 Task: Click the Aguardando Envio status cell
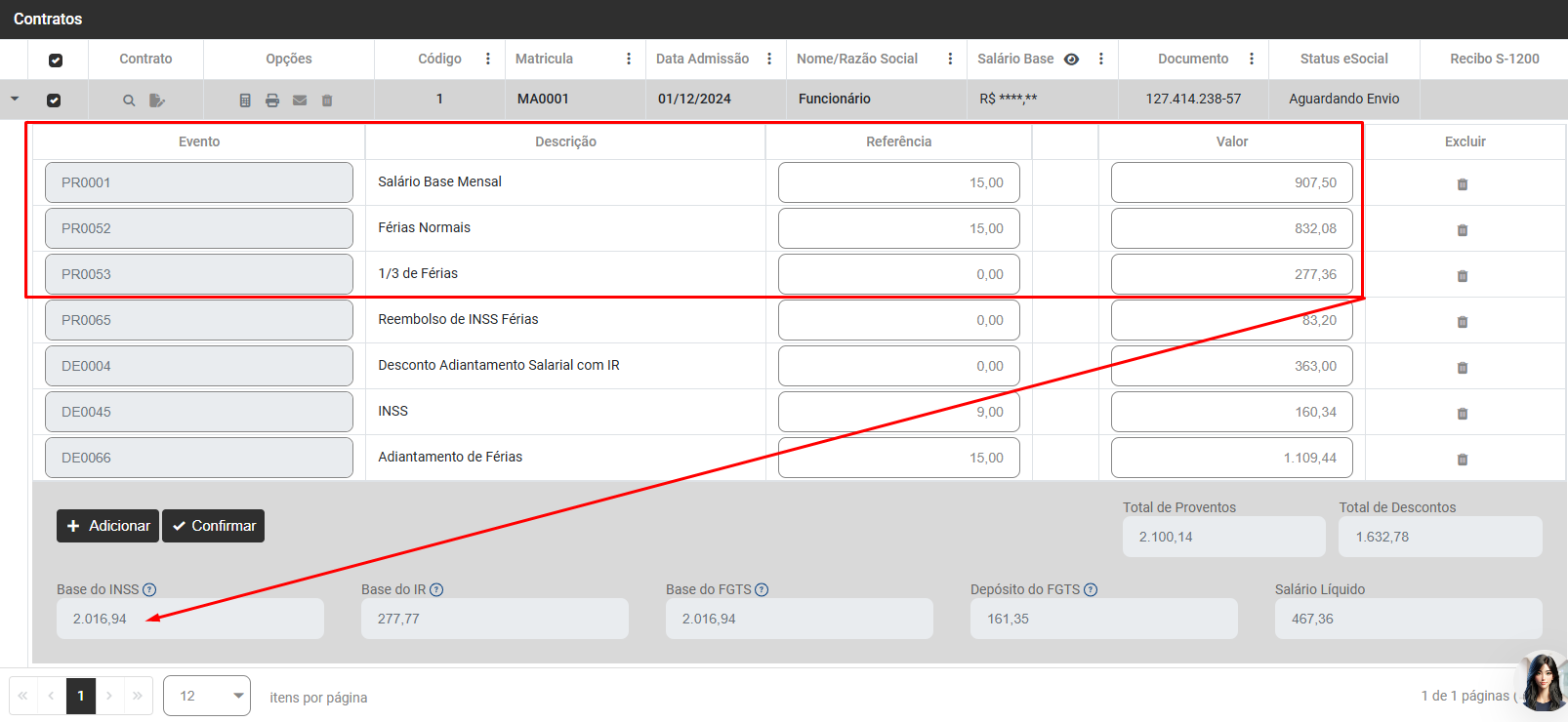click(1343, 99)
